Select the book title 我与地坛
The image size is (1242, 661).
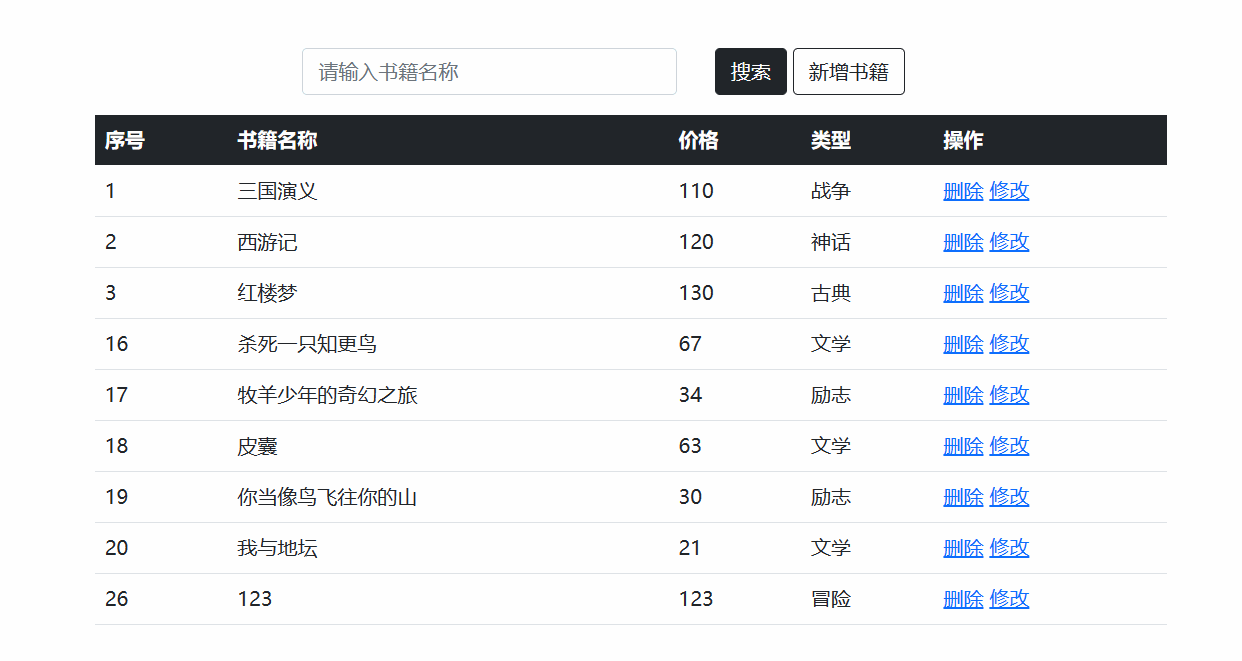[x=277, y=548]
